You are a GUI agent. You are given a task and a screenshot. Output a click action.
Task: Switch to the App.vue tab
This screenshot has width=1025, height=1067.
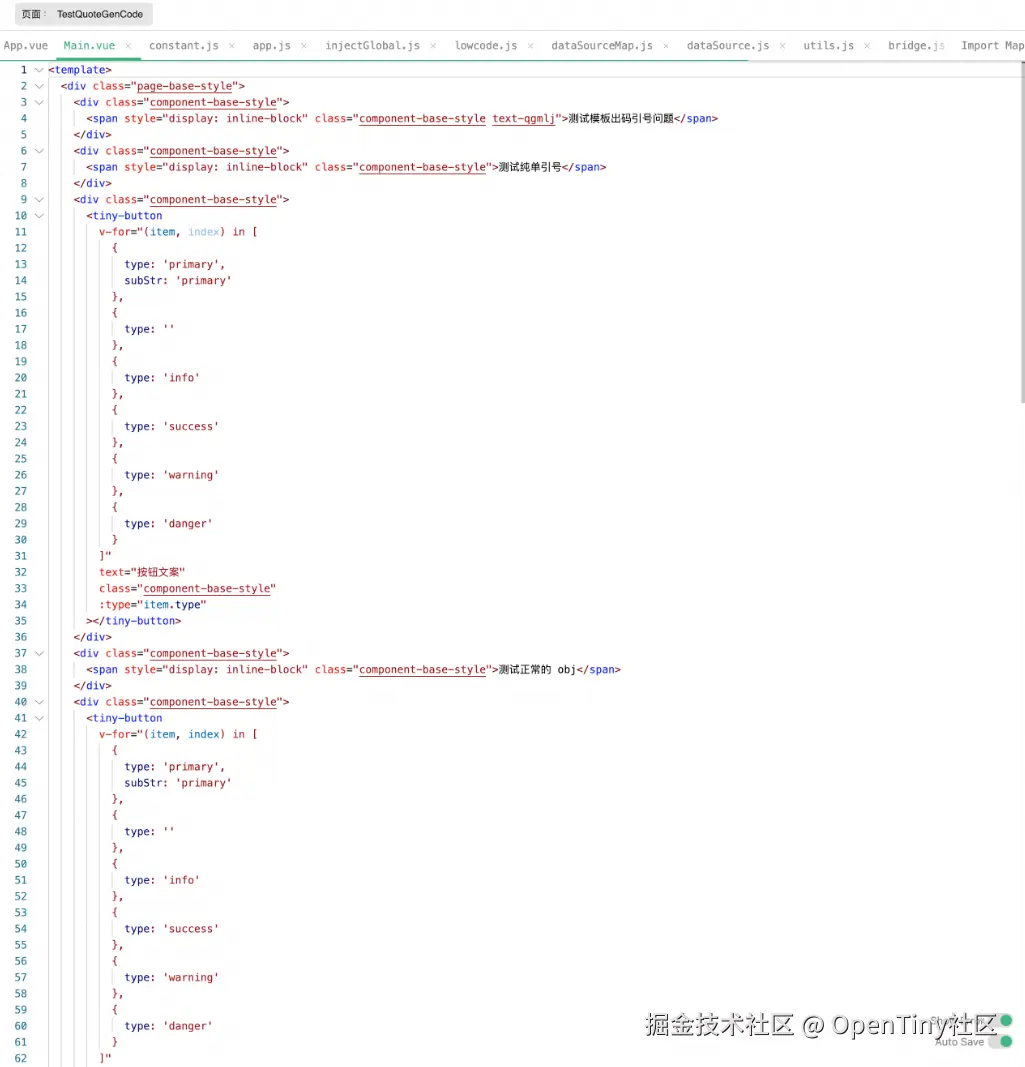pos(26,46)
